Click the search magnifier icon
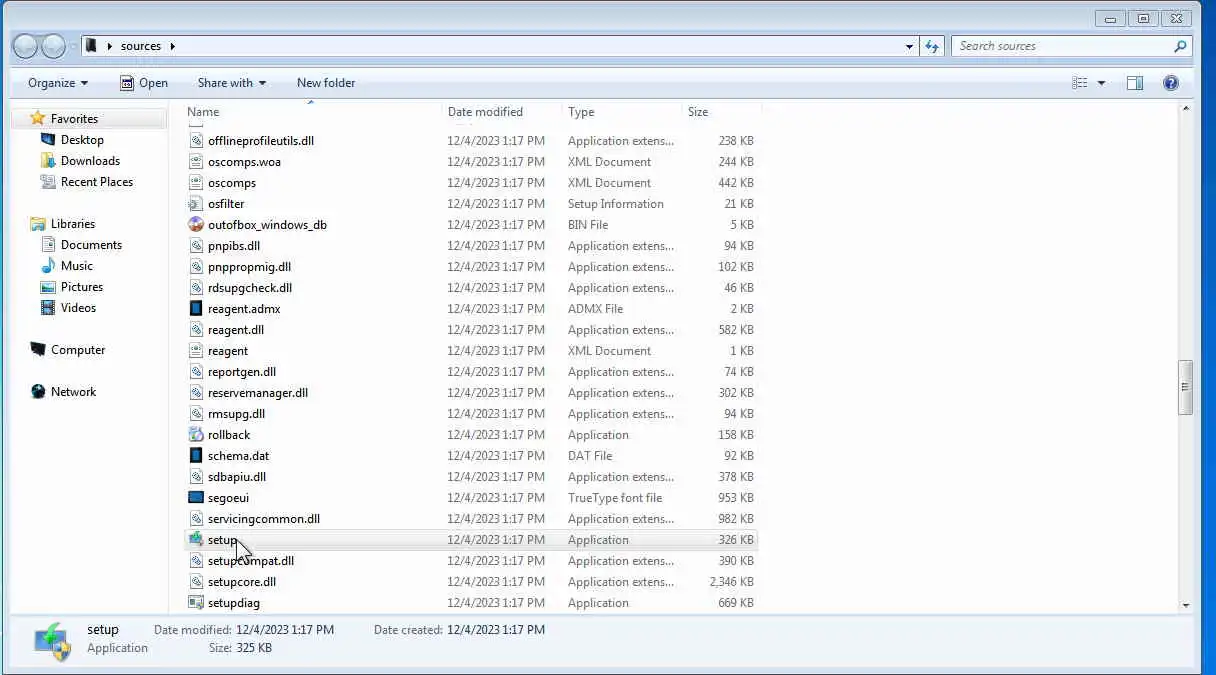1216x675 pixels. pyautogui.click(x=1181, y=46)
